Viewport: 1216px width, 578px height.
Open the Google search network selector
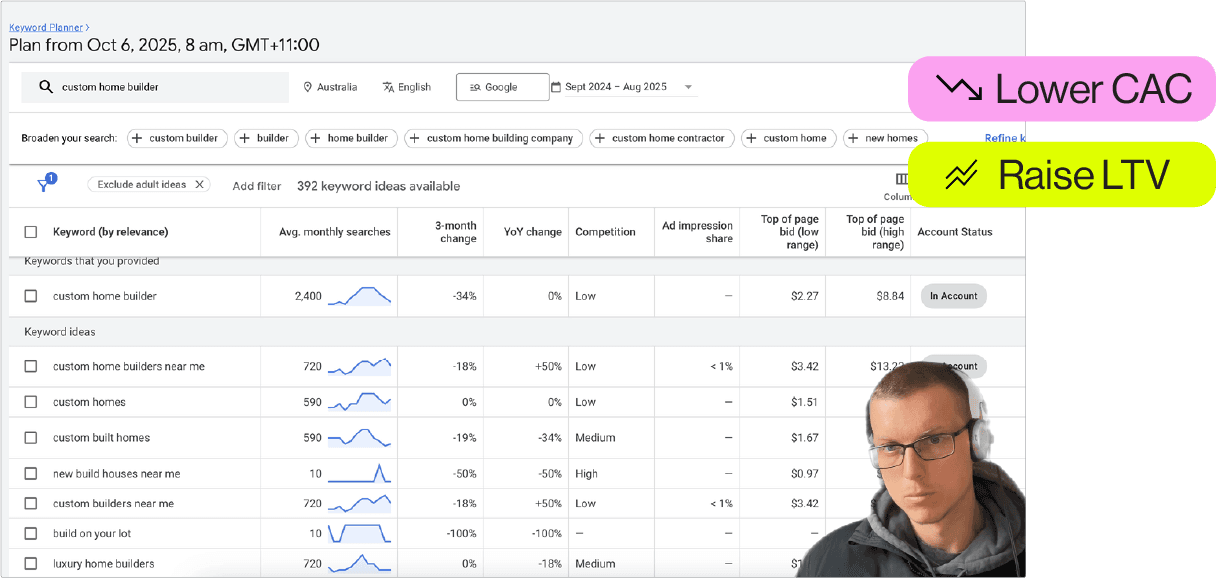pos(502,87)
